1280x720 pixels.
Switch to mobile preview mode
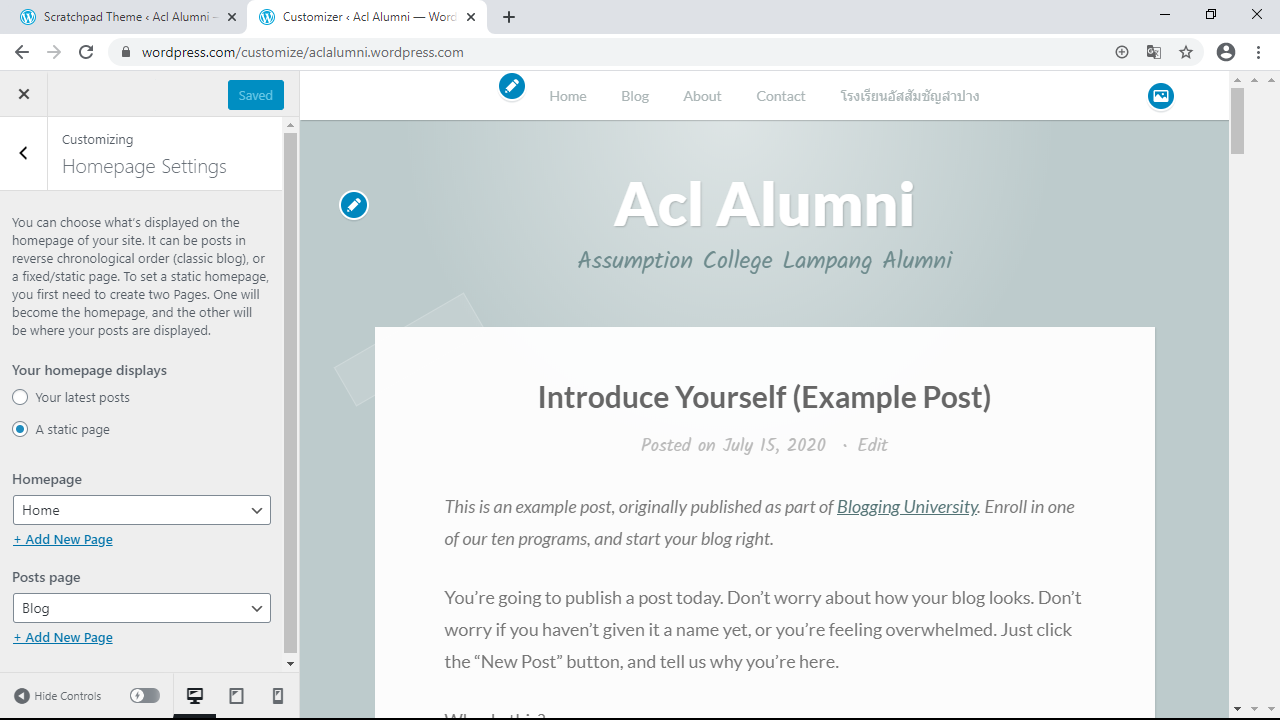tap(278, 696)
